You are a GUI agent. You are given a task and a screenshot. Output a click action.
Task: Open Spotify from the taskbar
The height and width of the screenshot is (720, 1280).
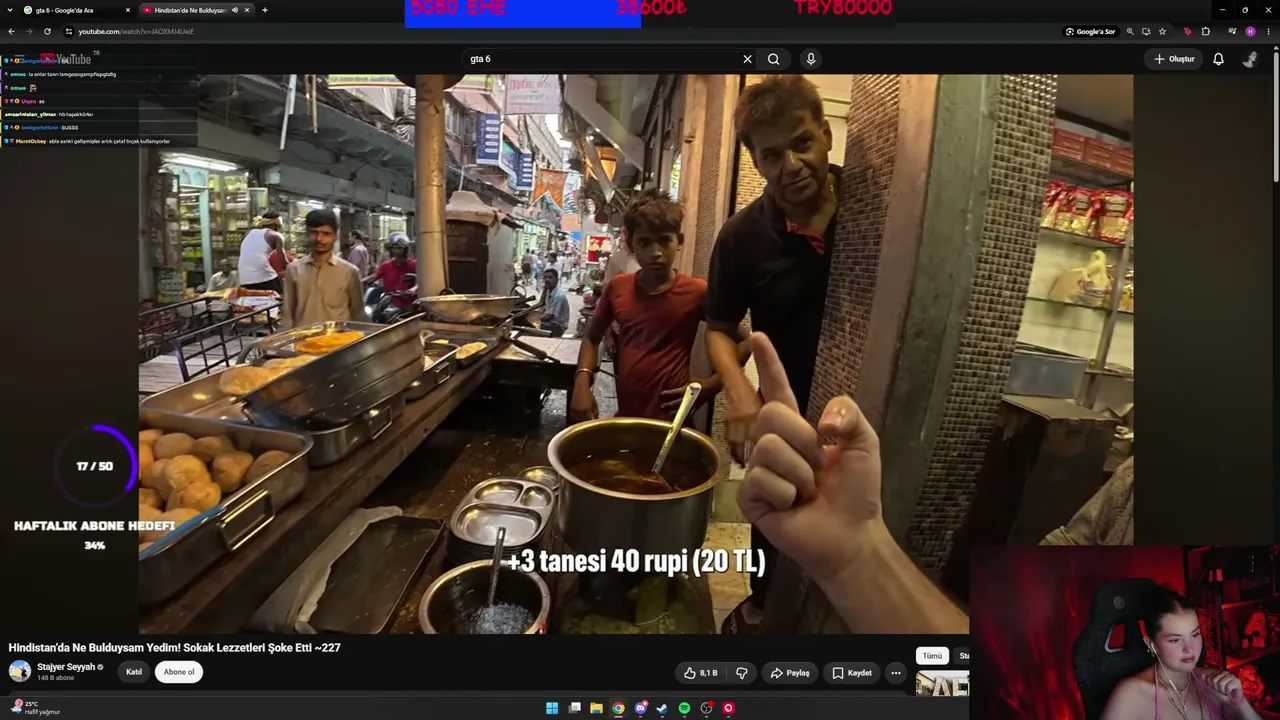tap(684, 708)
